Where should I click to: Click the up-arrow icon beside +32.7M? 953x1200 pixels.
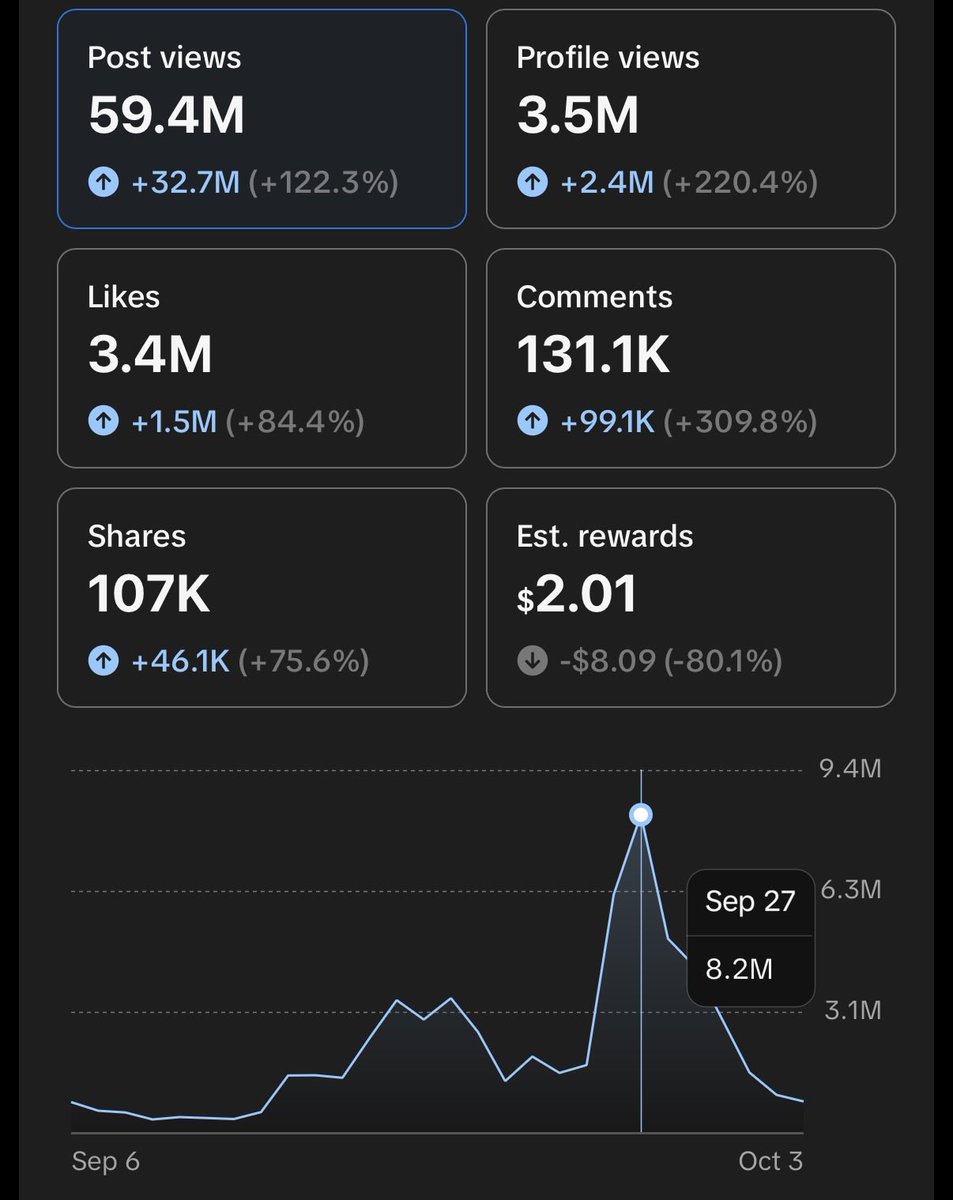point(103,182)
